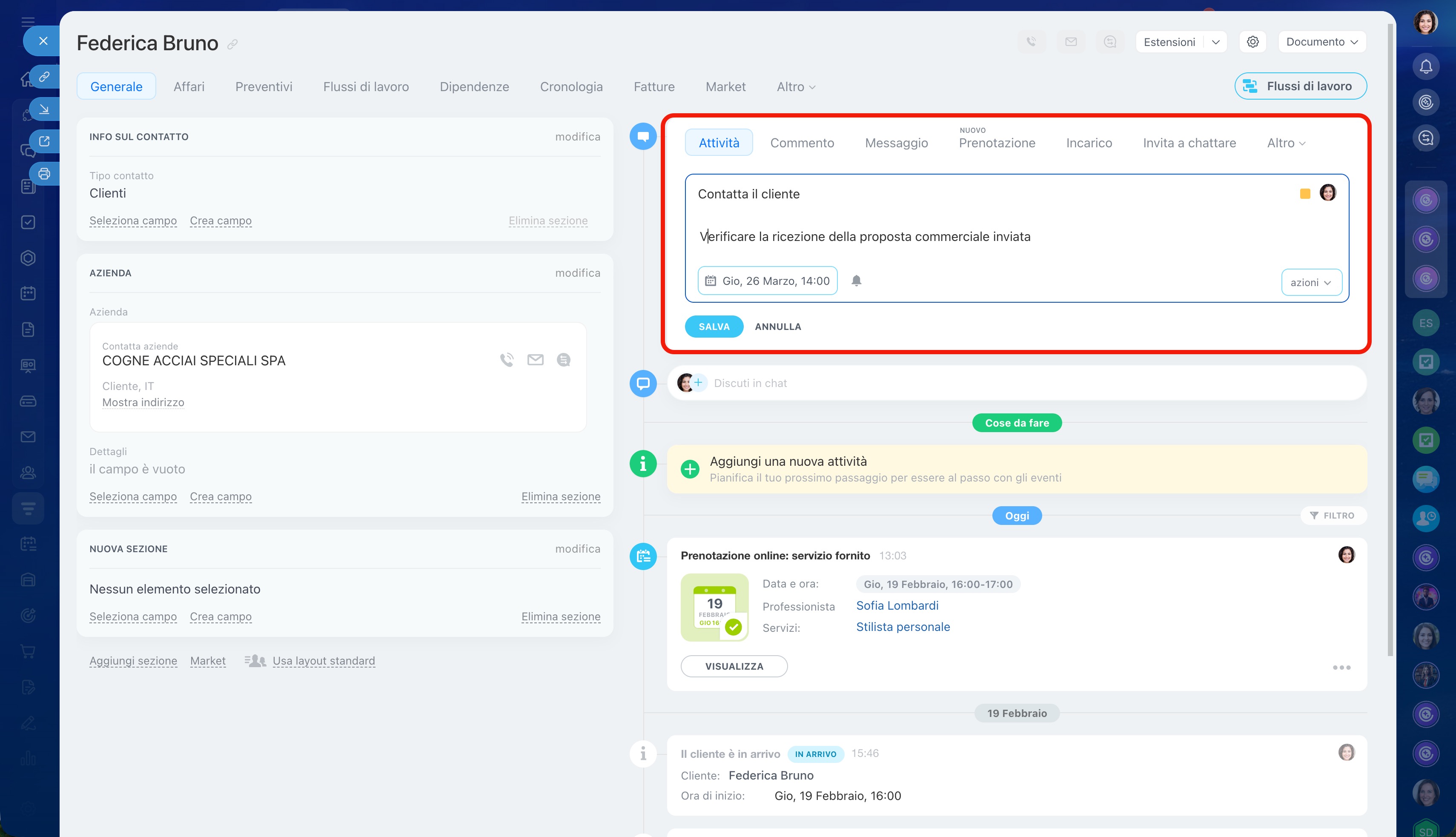Expand the Estensioni dropdown arrow
1456x837 pixels.
[1216, 42]
